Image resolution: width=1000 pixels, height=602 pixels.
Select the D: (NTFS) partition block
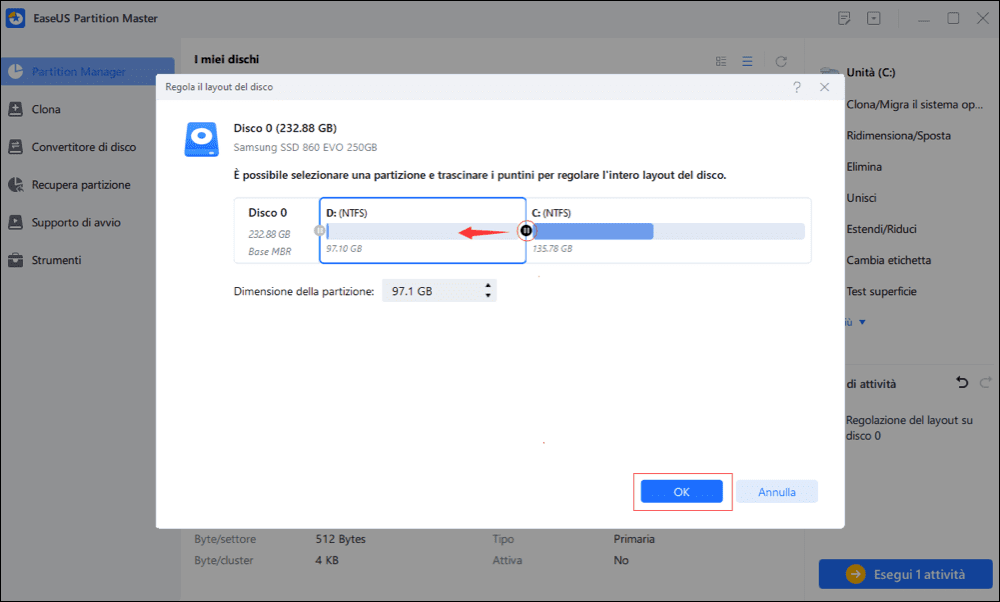tap(423, 230)
